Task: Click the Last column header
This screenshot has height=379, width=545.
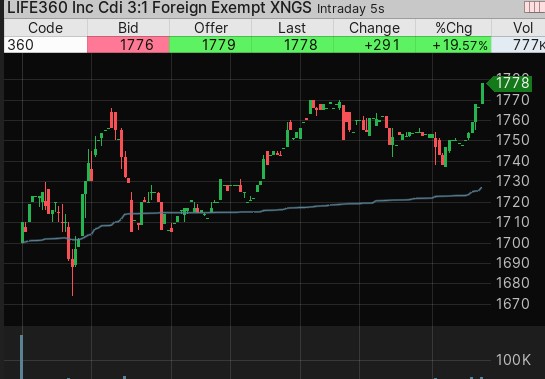Action: [292, 28]
